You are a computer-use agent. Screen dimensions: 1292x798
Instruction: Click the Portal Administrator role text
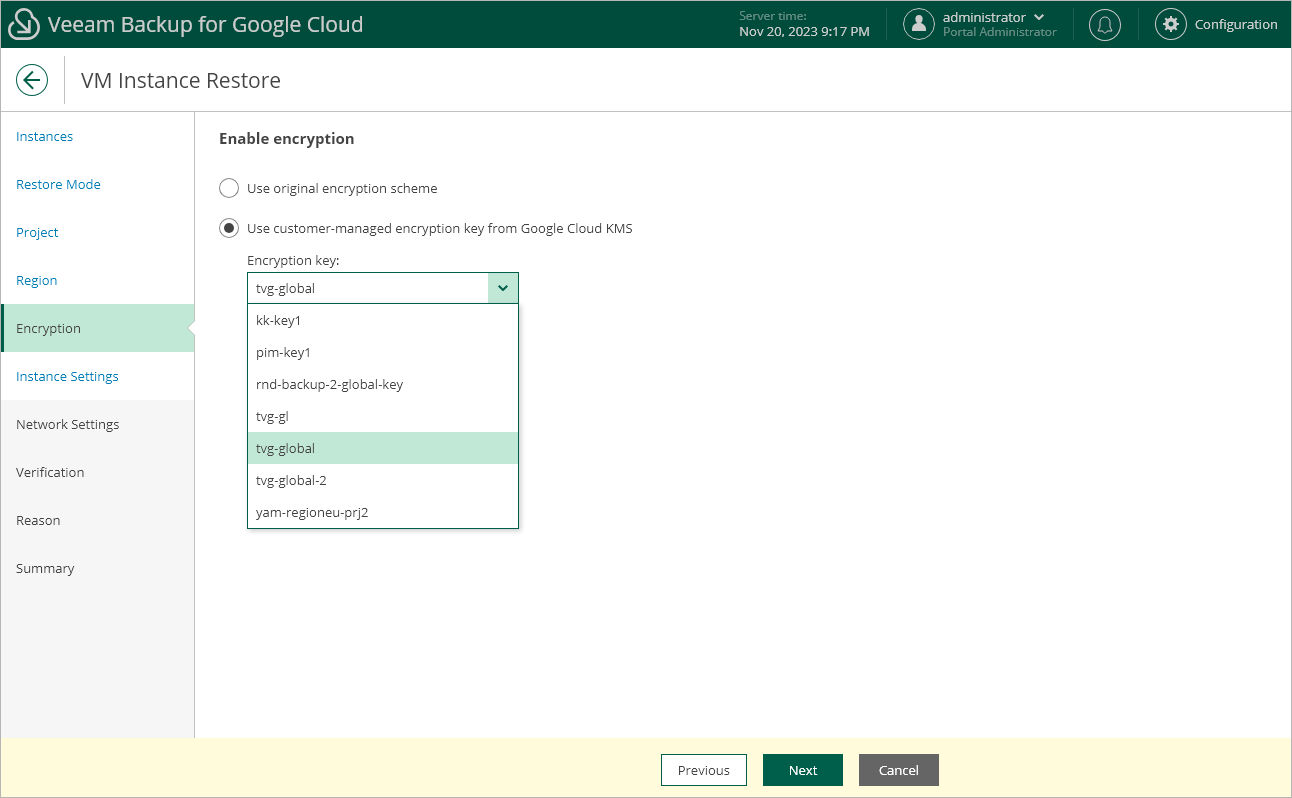coord(1000,32)
